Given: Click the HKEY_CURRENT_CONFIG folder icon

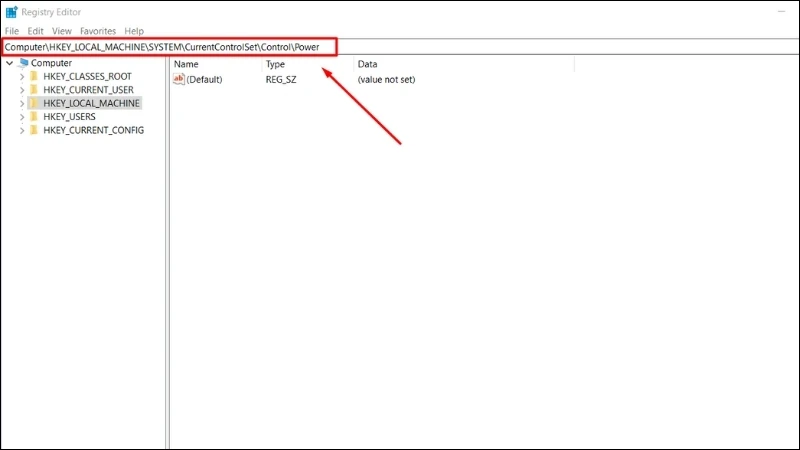Looking at the screenshot, I should pos(34,130).
